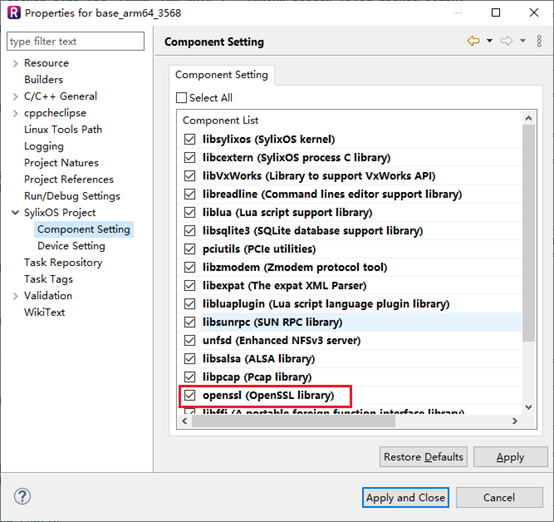Click component list scroll up arrow
The height and width of the screenshot is (522, 554).
pyautogui.click(x=529, y=118)
